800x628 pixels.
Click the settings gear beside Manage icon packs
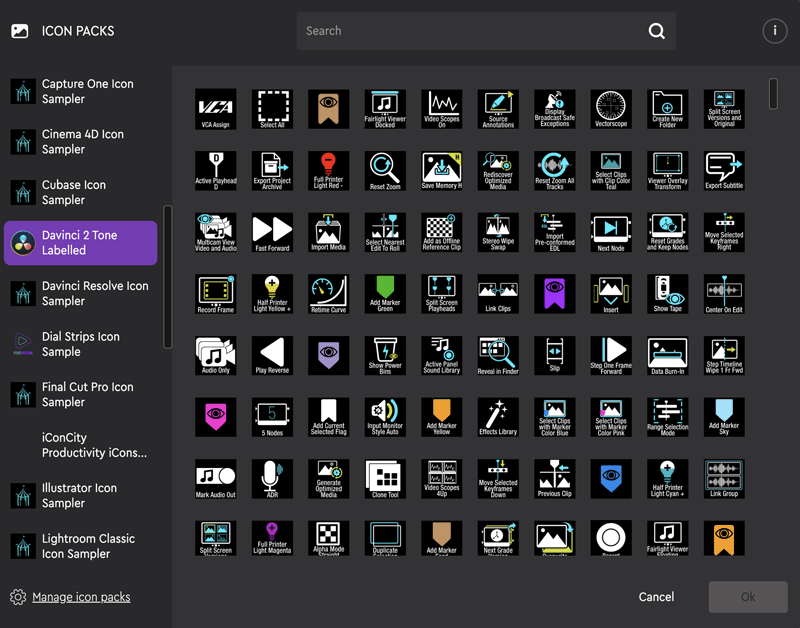click(x=18, y=597)
